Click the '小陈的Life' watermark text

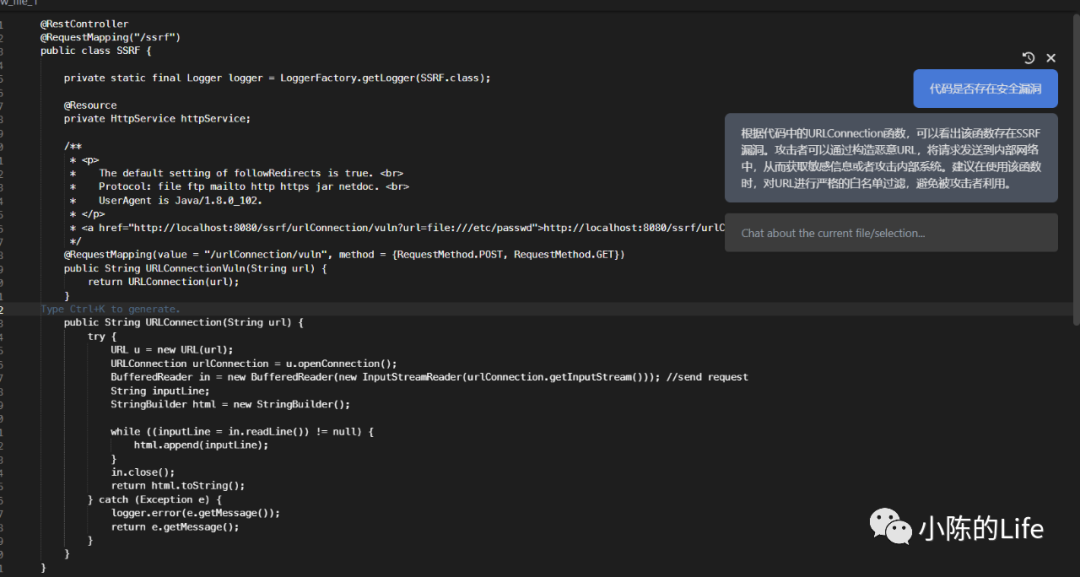pos(981,529)
